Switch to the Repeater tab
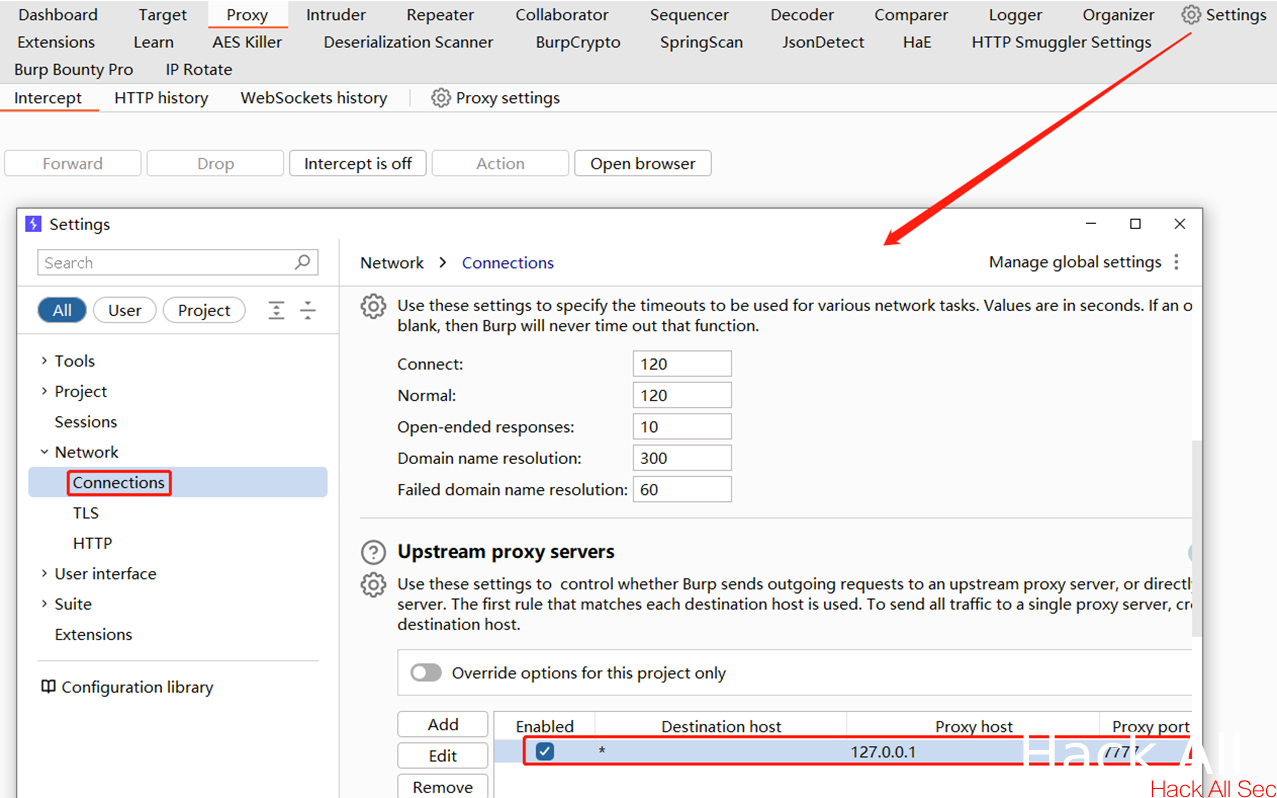The image size is (1277, 798). [x=440, y=15]
